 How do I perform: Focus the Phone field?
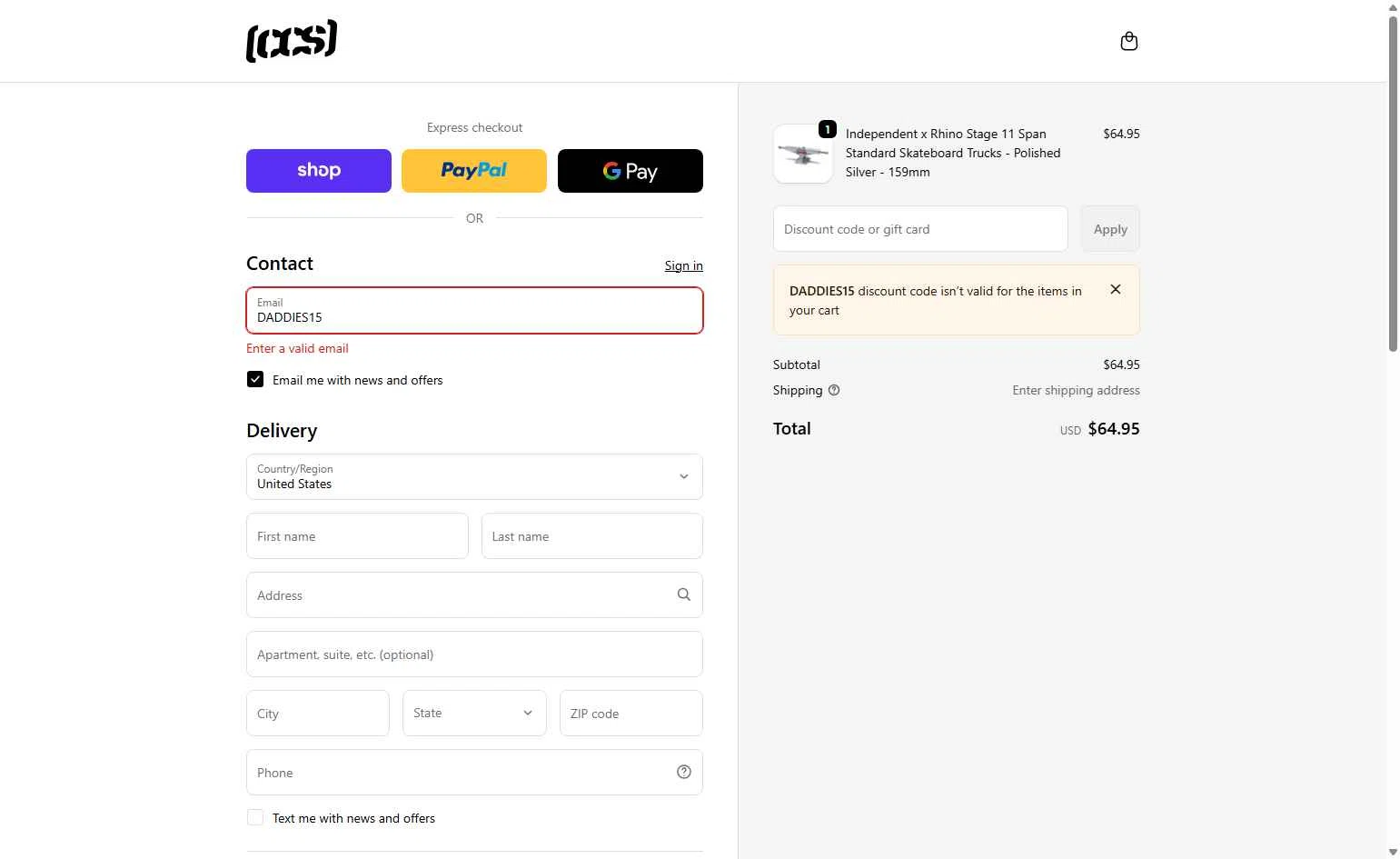click(474, 772)
